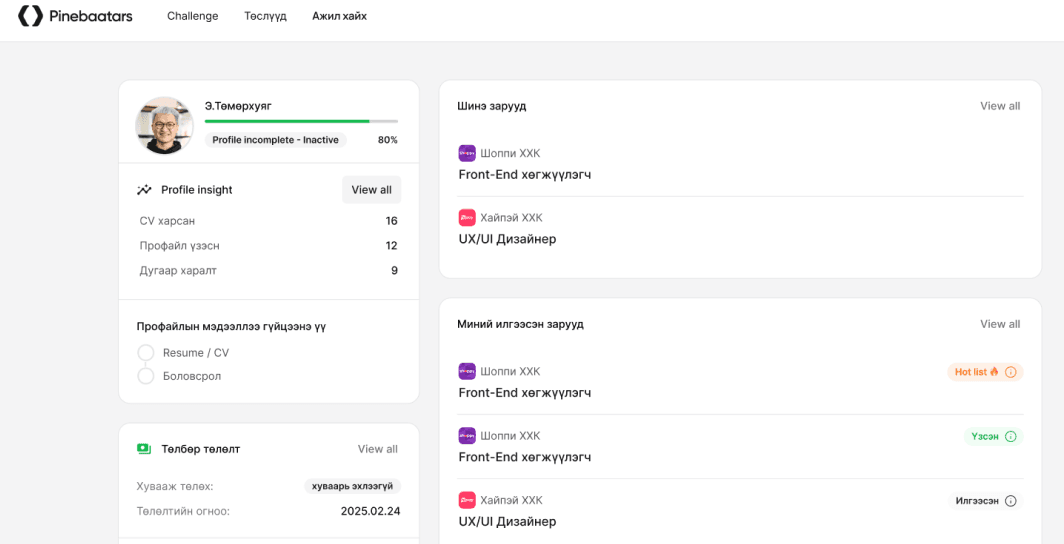This screenshot has width=1064, height=544.
Task: Click the profile completion progress bar
Action: (301, 121)
